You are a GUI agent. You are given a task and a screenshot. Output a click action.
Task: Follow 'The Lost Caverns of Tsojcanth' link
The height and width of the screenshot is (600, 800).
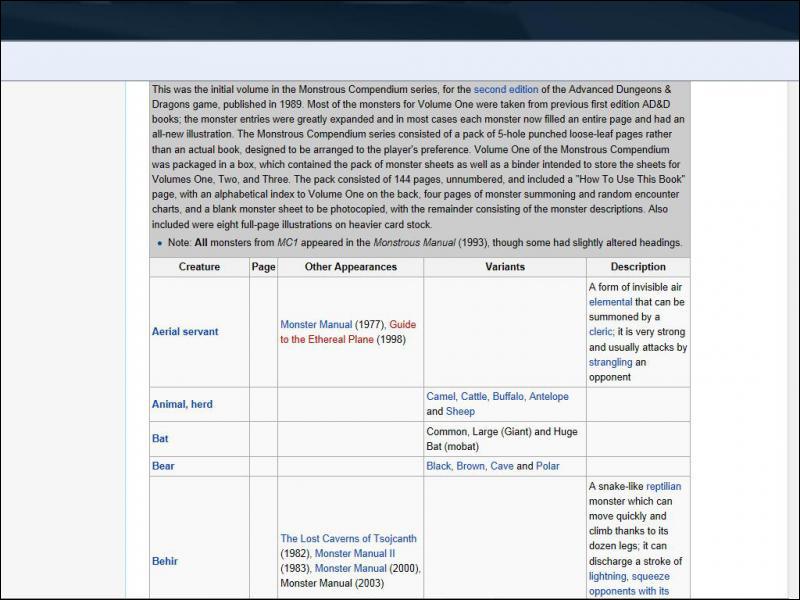pos(348,538)
